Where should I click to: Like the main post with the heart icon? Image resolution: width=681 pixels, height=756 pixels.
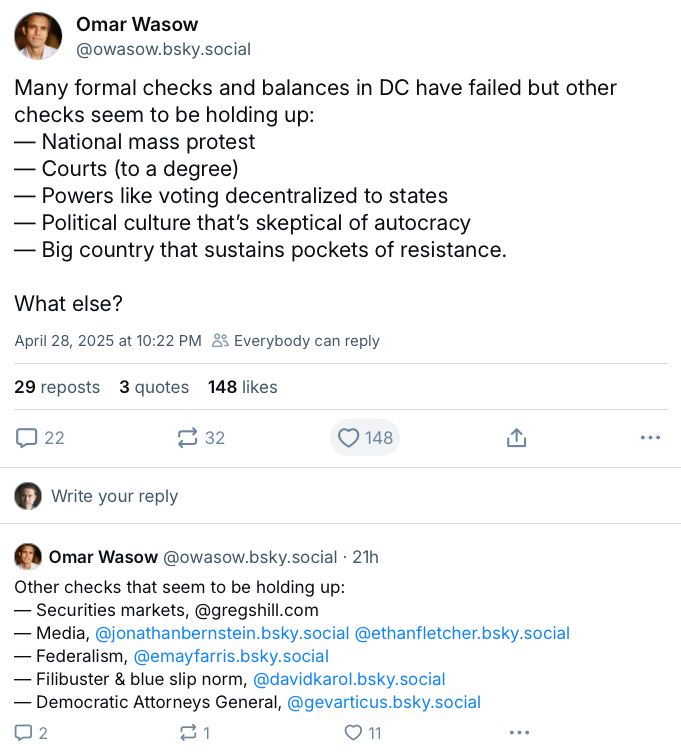[x=348, y=438]
